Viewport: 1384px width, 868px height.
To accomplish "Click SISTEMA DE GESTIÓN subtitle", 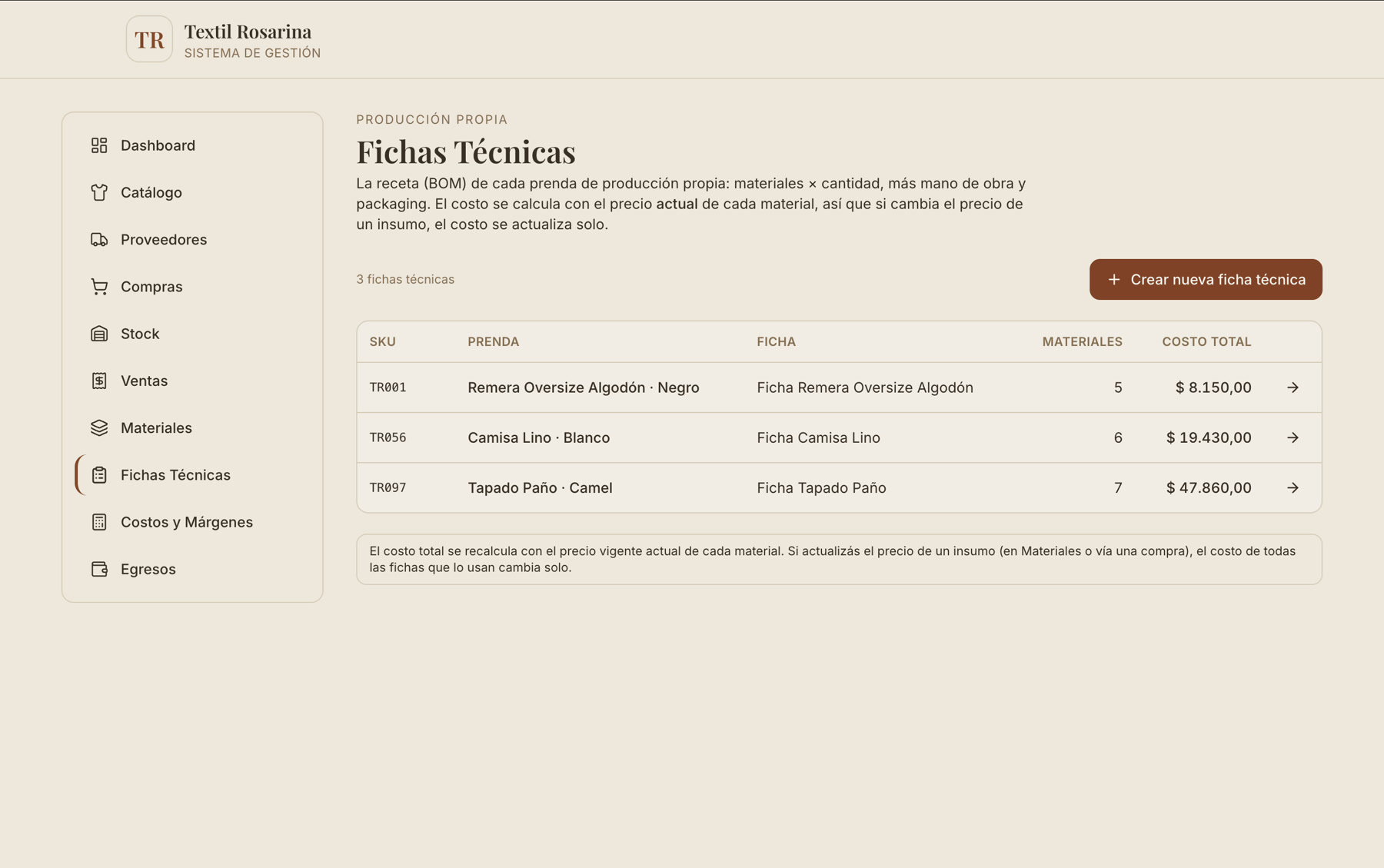I will (252, 53).
